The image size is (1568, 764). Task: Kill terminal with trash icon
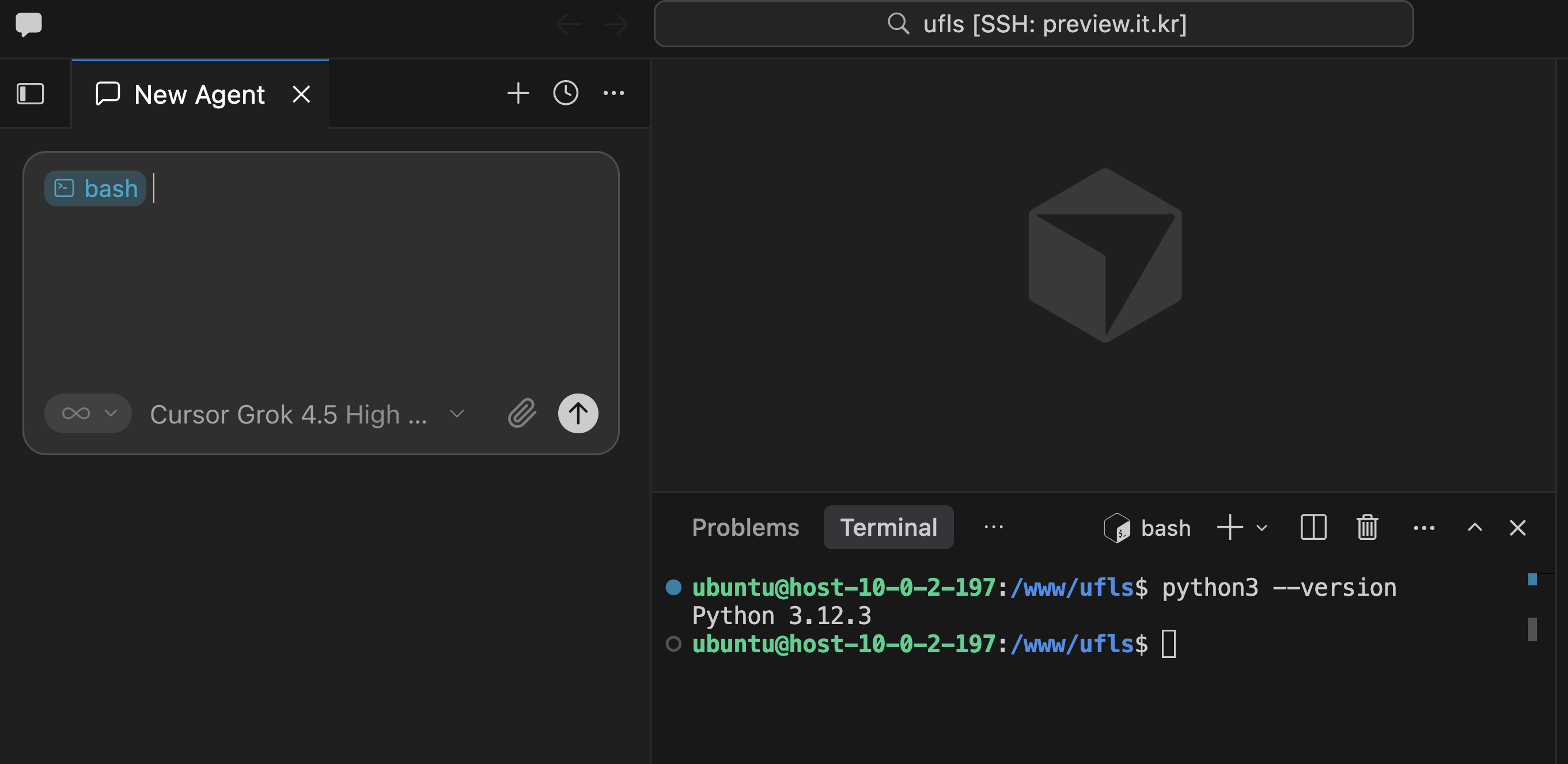[1367, 527]
